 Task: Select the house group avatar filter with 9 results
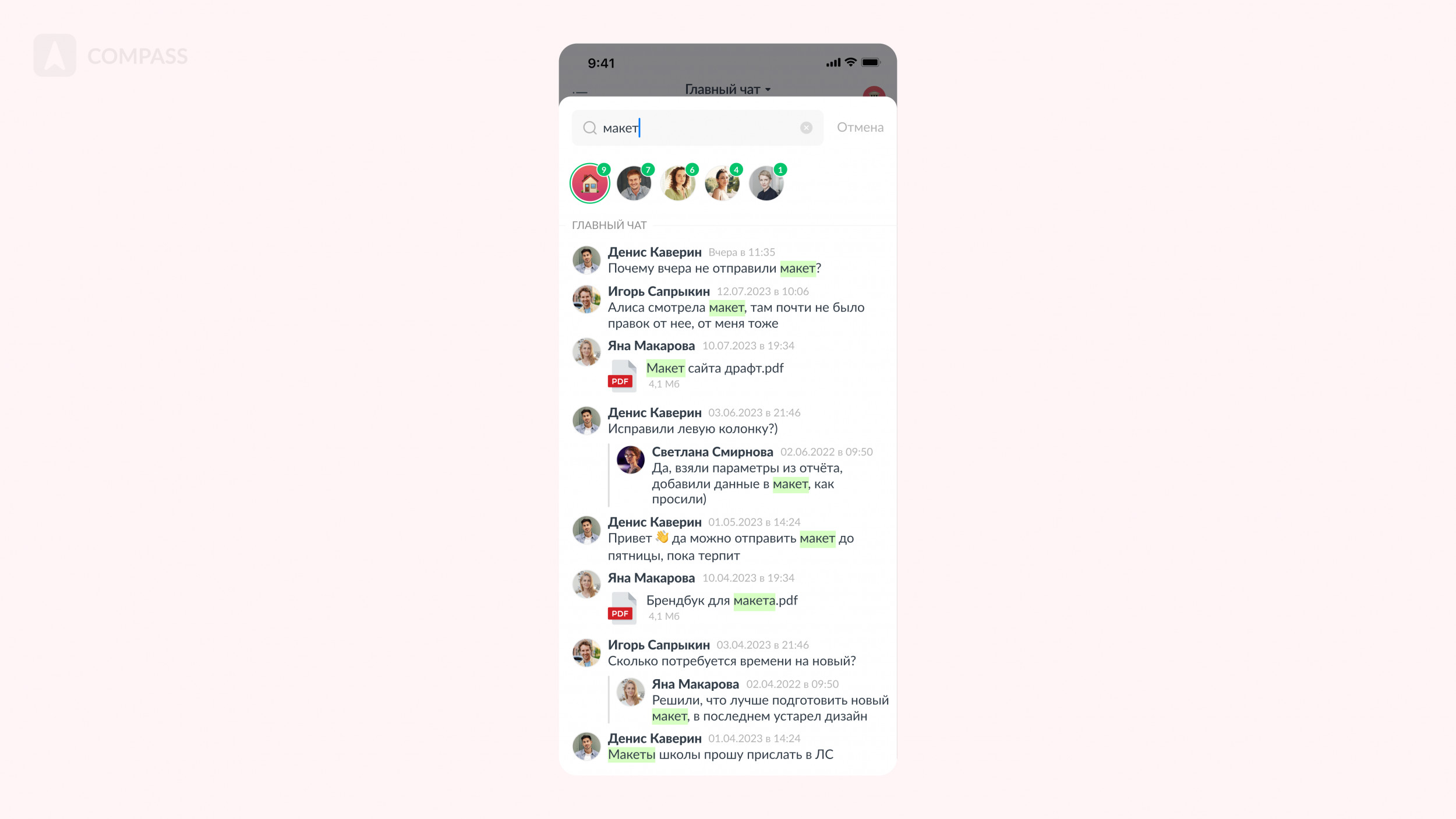point(589,183)
